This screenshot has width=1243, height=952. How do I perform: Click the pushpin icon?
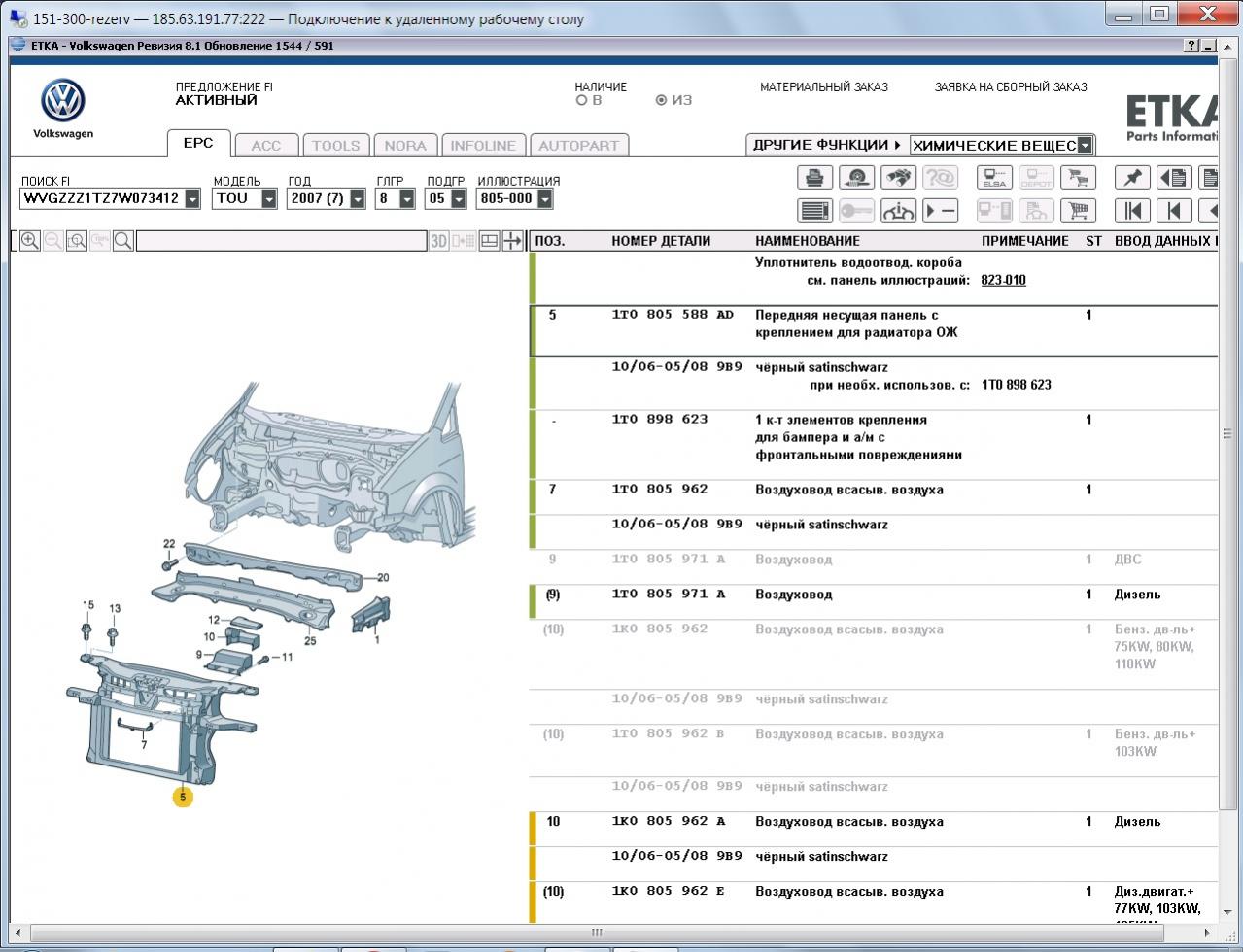pos(1132,178)
